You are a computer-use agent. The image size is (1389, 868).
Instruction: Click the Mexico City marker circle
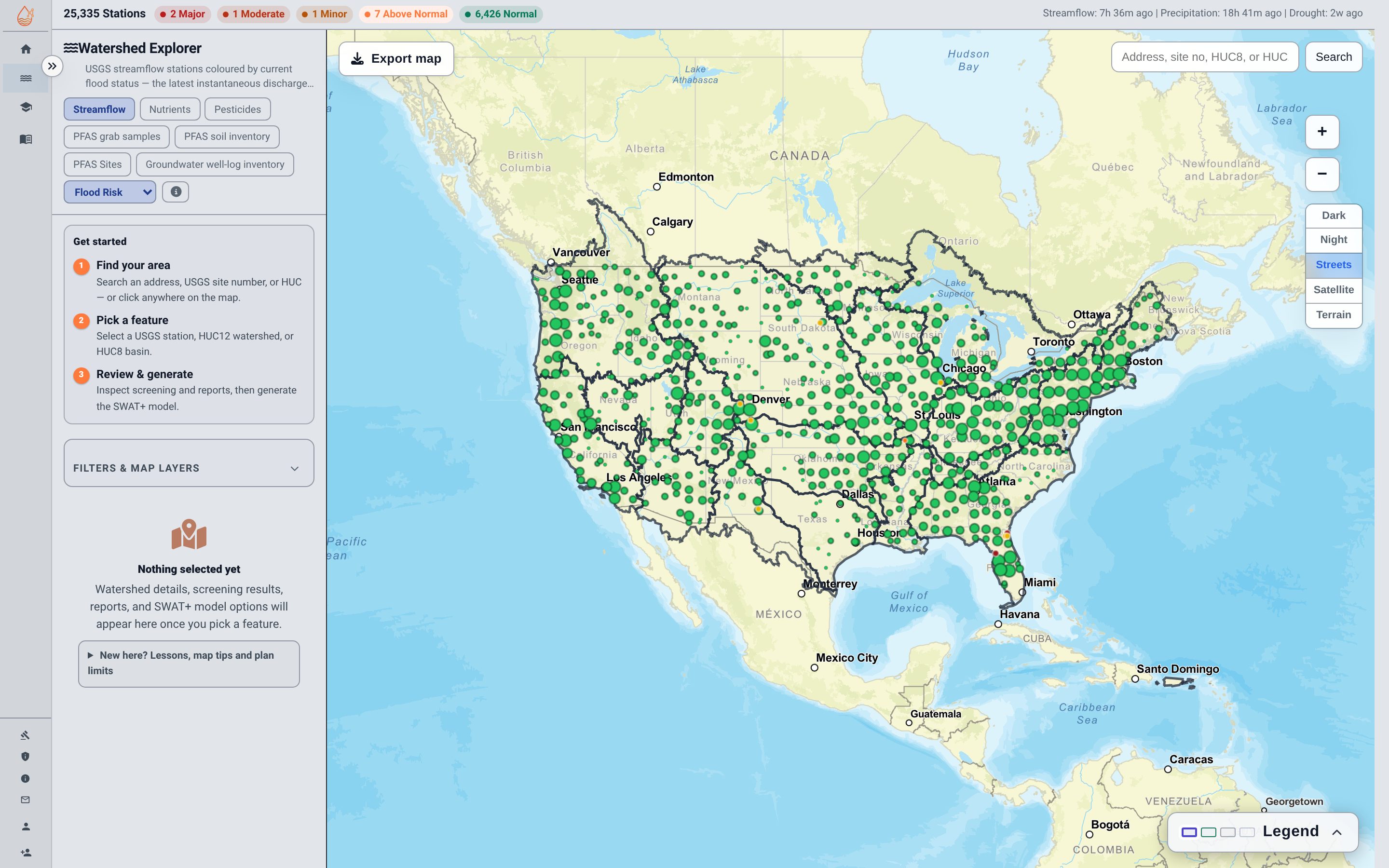click(x=815, y=668)
